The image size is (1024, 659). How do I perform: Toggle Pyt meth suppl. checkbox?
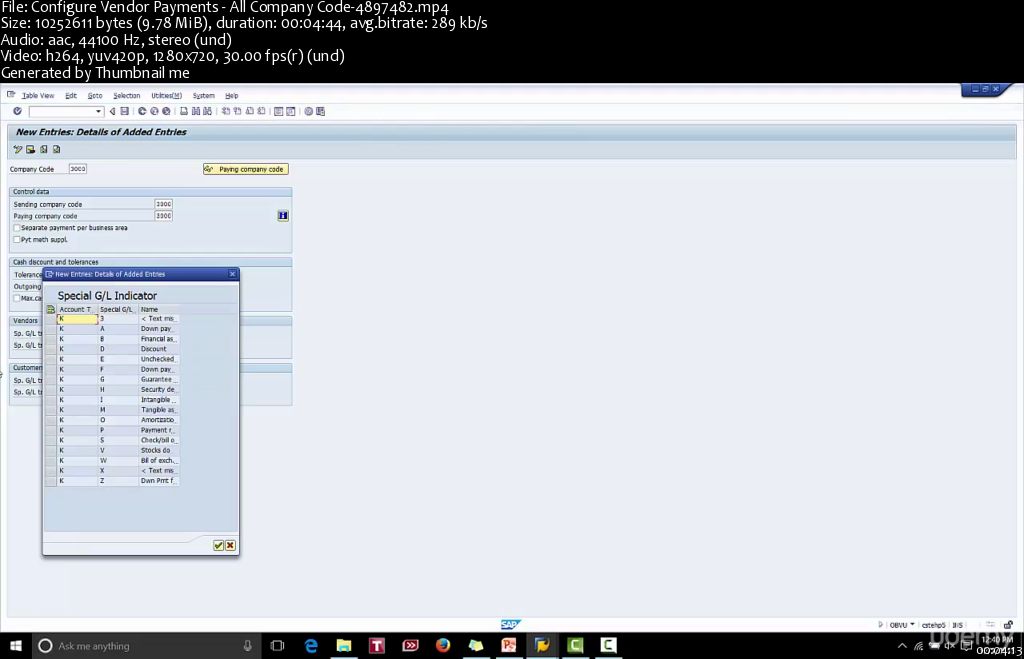point(17,240)
